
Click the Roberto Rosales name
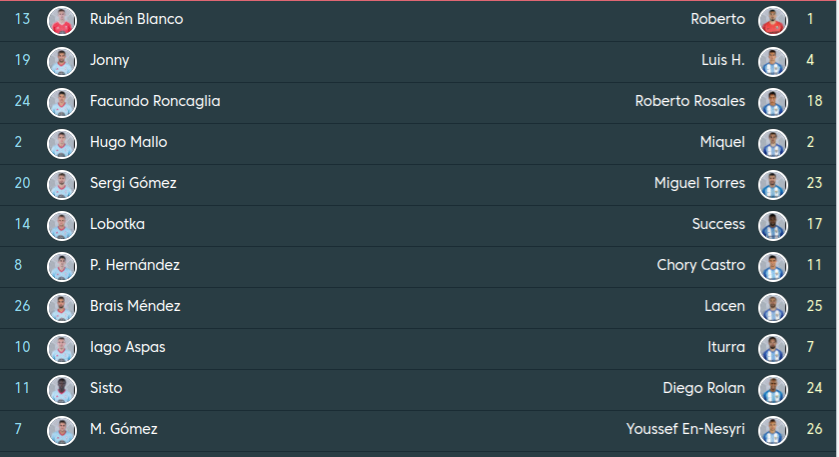(x=689, y=102)
